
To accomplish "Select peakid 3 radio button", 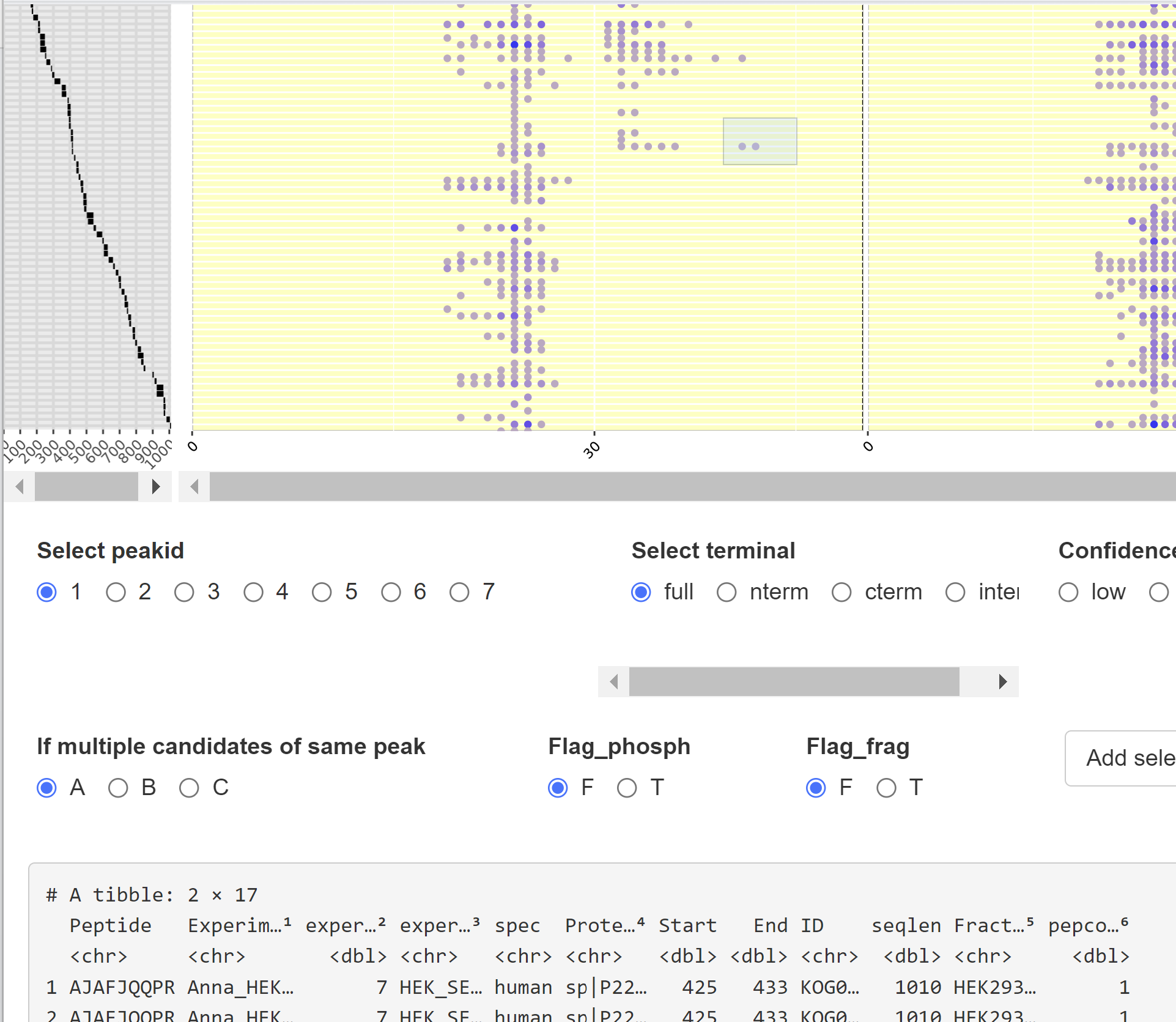I will coord(184,592).
